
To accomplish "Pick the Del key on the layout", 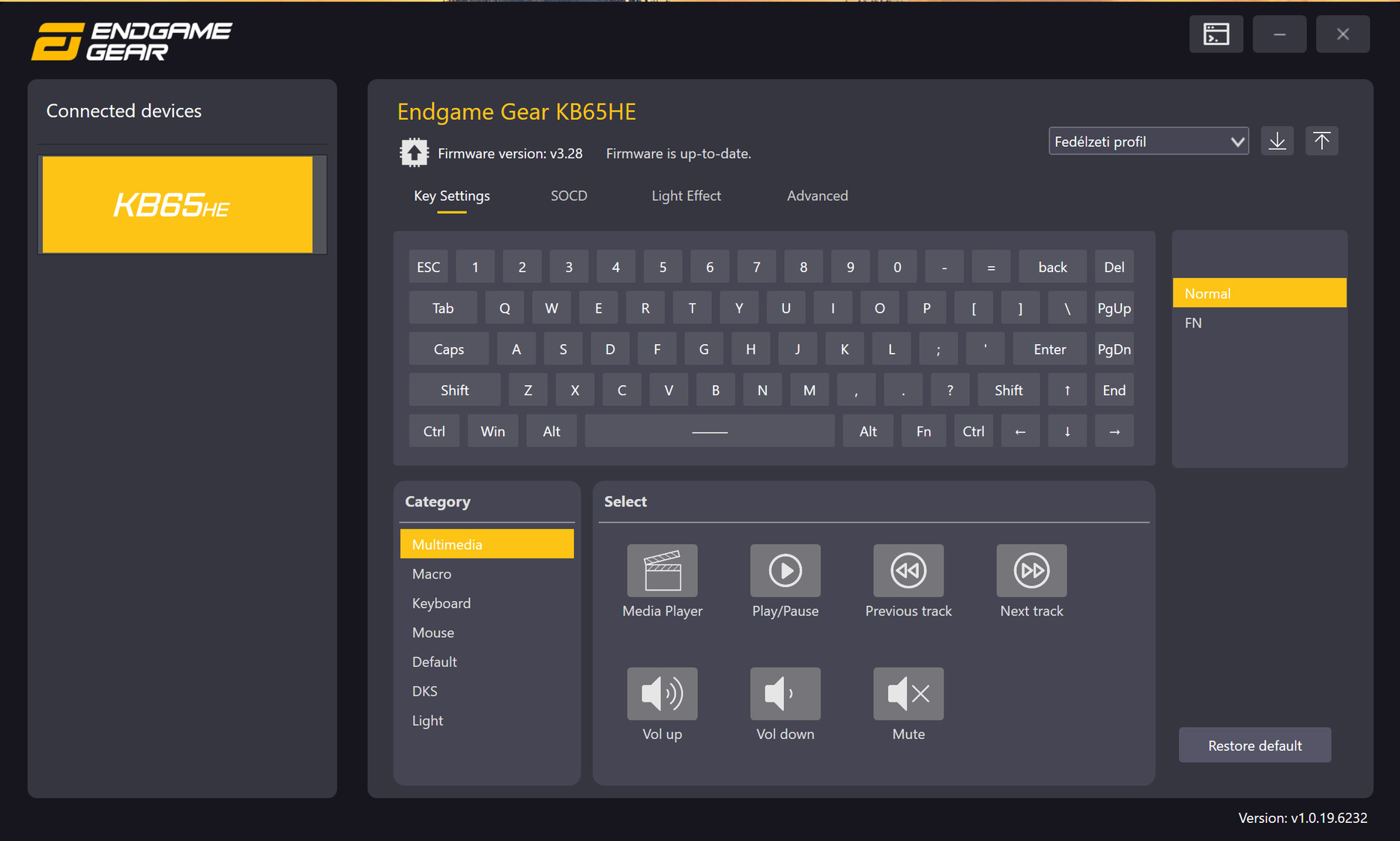I will click(1114, 267).
